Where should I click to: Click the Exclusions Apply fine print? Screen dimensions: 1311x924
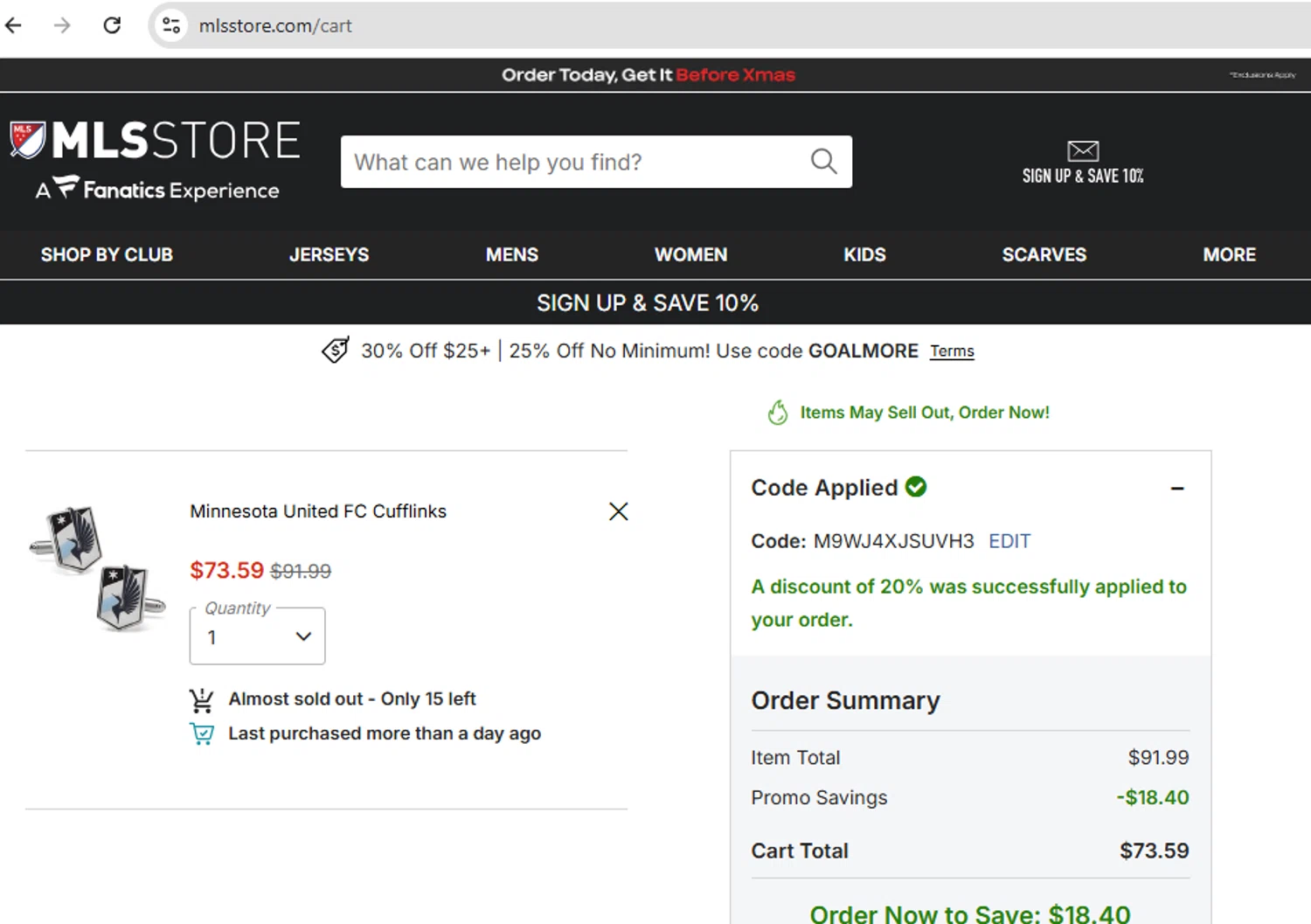[x=1263, y=75]
